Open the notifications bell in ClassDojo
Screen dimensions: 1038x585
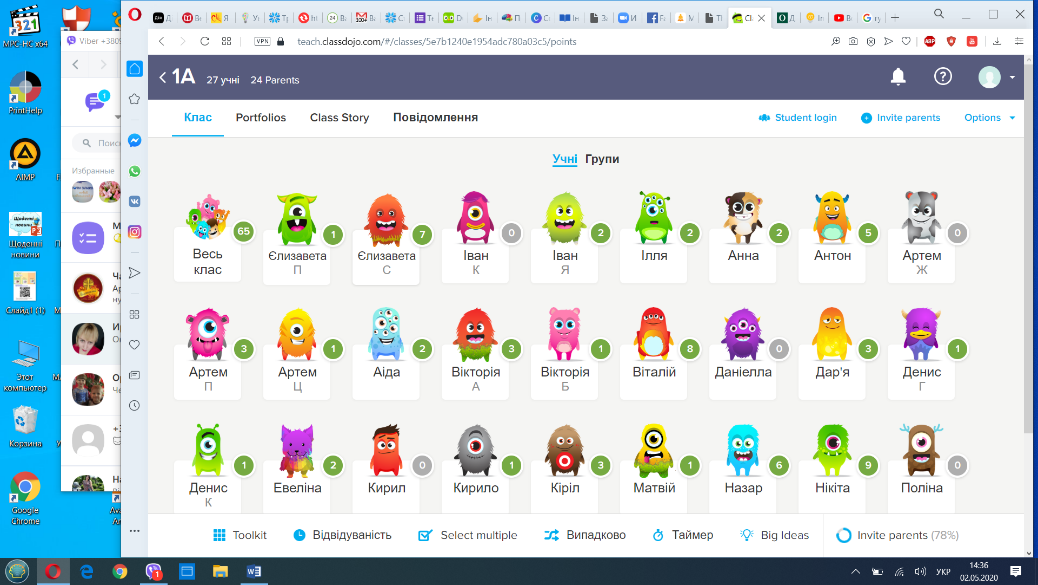click(x=898, y=77)
